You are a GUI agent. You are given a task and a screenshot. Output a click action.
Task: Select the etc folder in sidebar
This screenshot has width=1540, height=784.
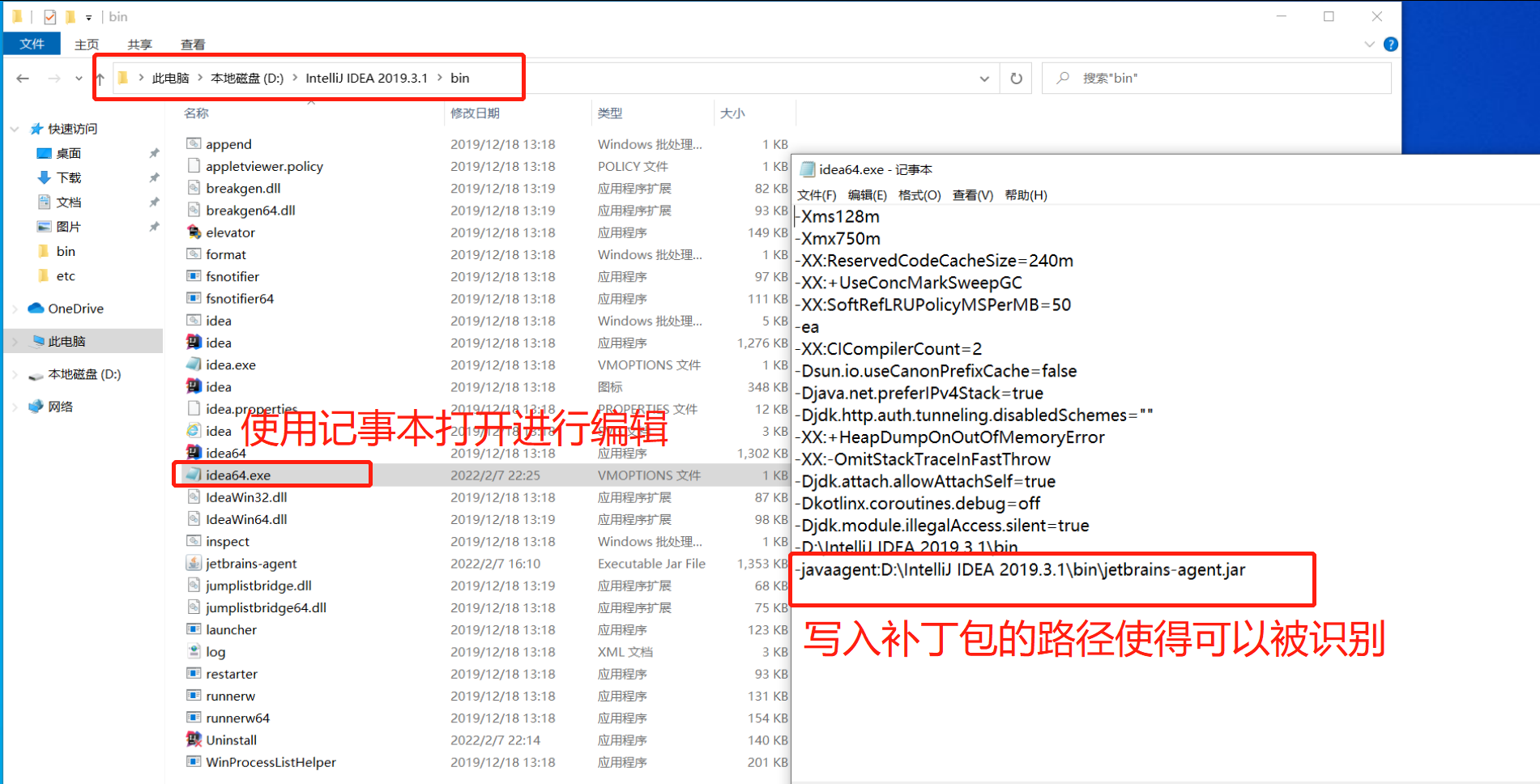click(66, 276)
